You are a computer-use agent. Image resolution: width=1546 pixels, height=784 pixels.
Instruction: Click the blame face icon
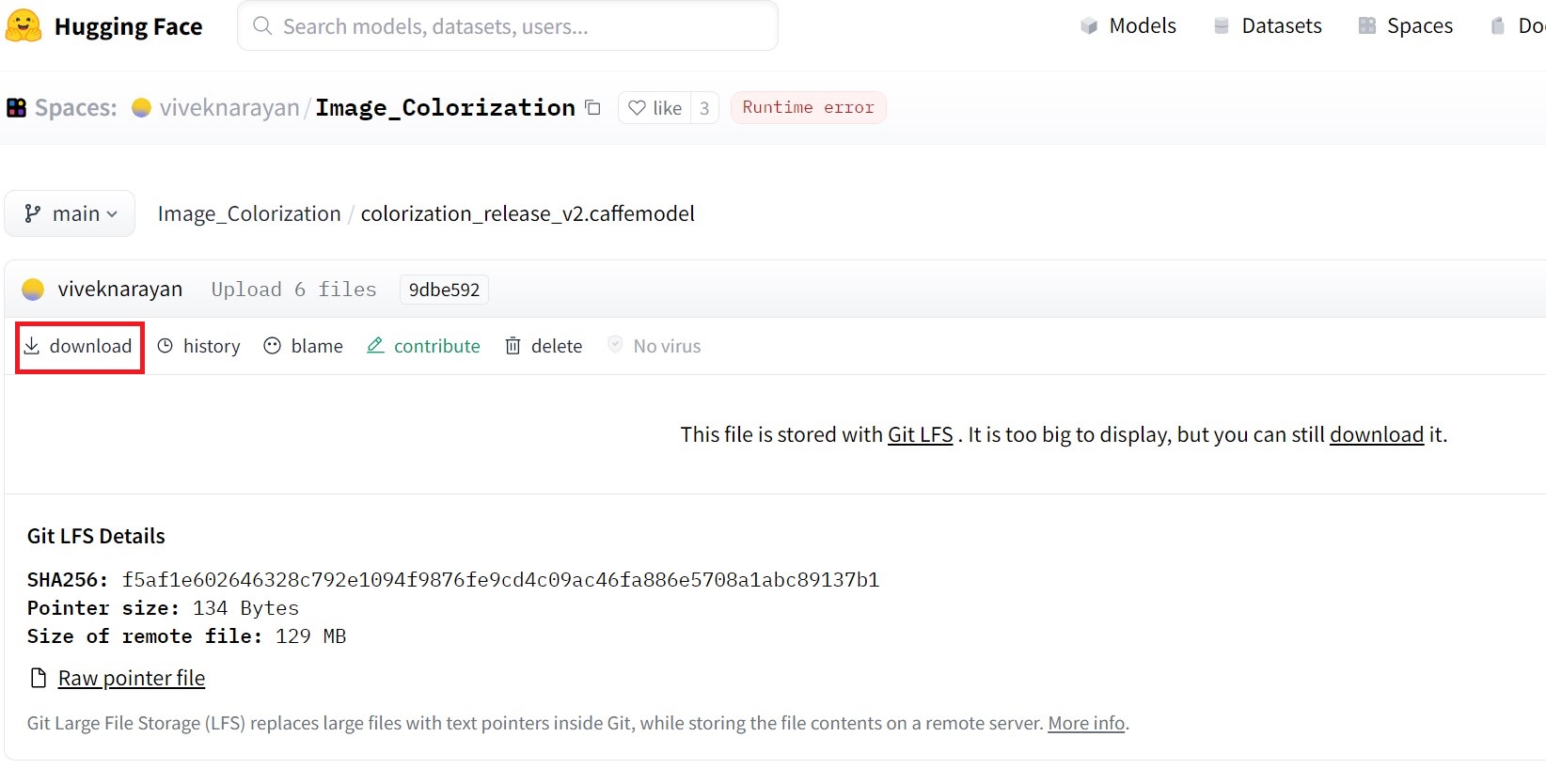click(273, 346)
